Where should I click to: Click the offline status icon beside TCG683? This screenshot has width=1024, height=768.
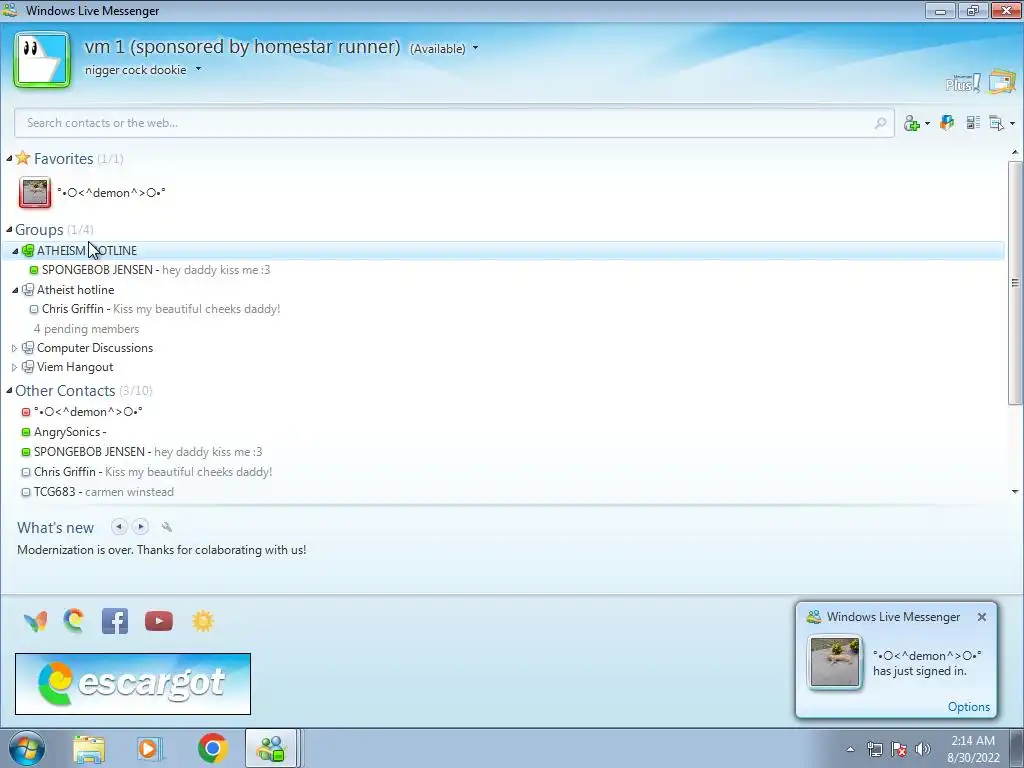[x=26, y=492]
